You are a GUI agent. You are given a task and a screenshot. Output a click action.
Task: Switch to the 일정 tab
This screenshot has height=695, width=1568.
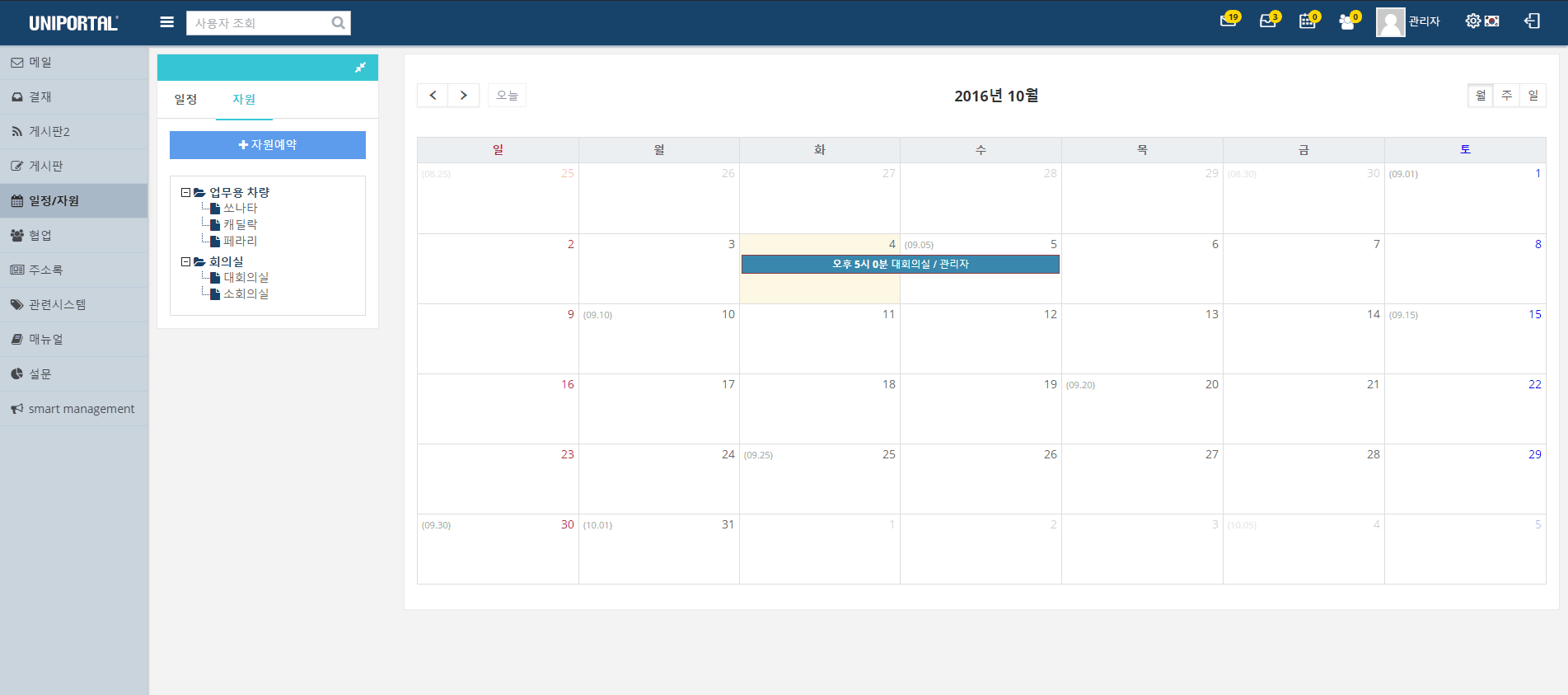pyautogui.click(x=185, y=100)
